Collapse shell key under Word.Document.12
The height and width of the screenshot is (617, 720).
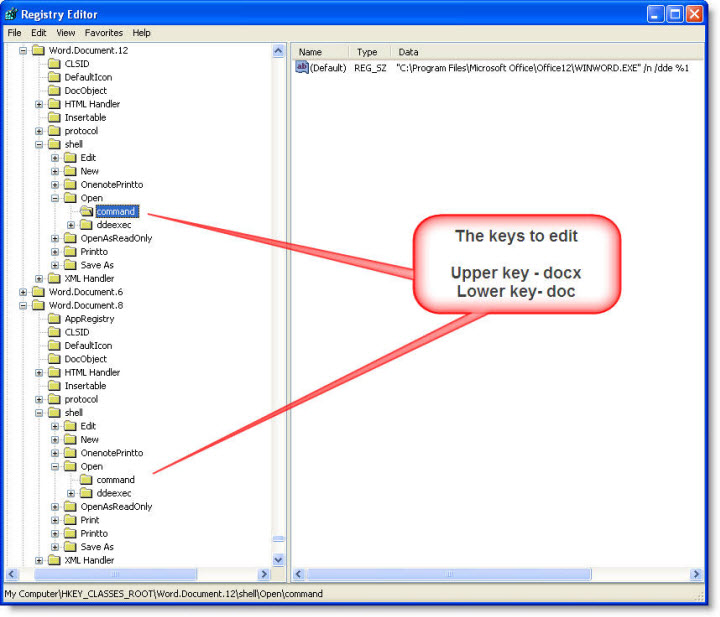coord(39,144)
